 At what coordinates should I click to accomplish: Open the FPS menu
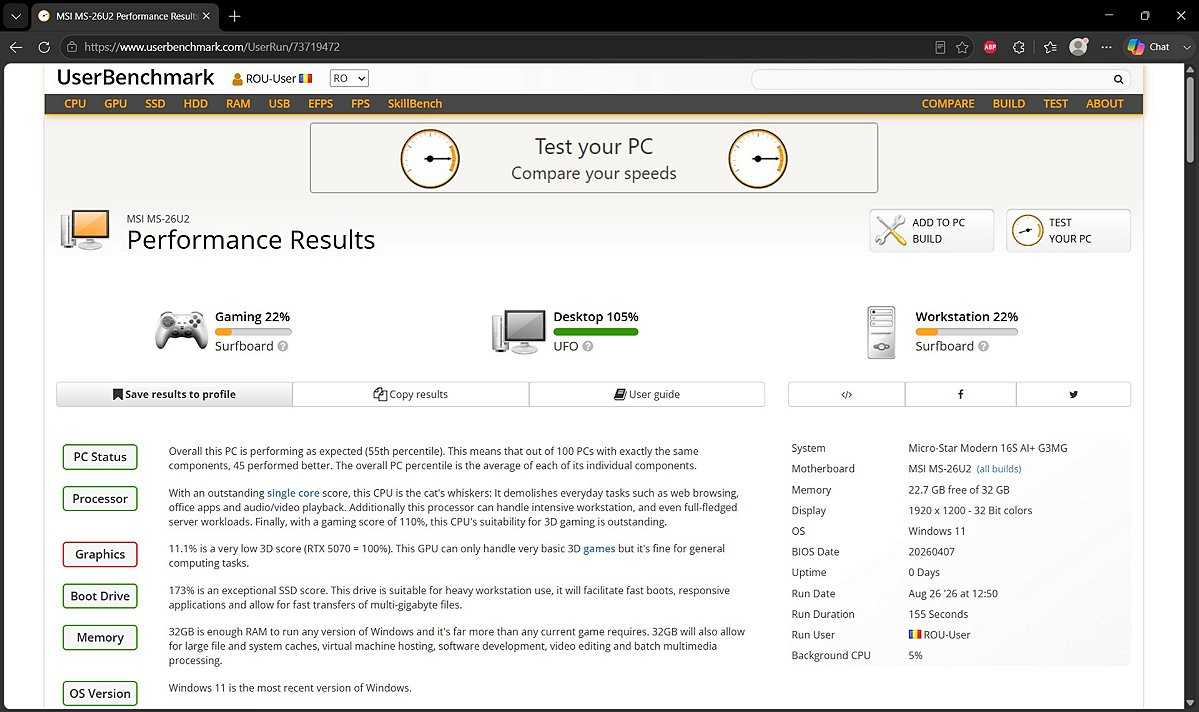(x=360, y=104)
